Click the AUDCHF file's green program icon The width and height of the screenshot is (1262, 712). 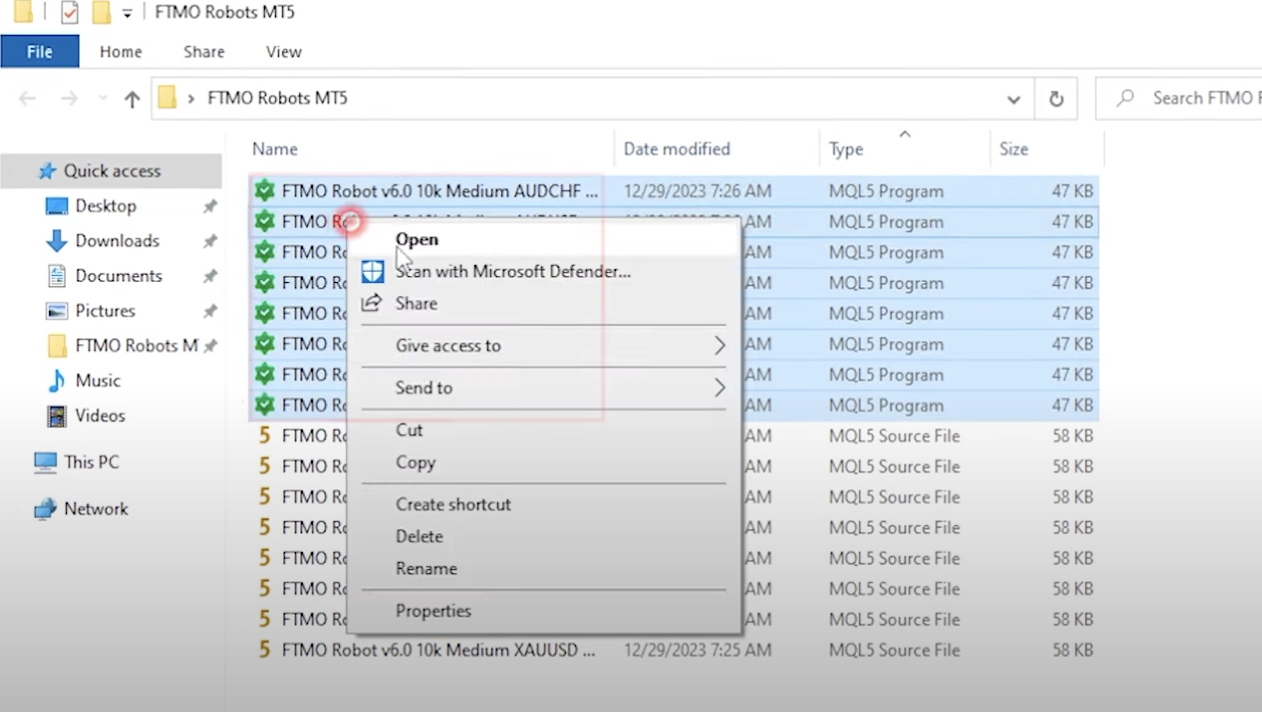click(x=264, y=191)
